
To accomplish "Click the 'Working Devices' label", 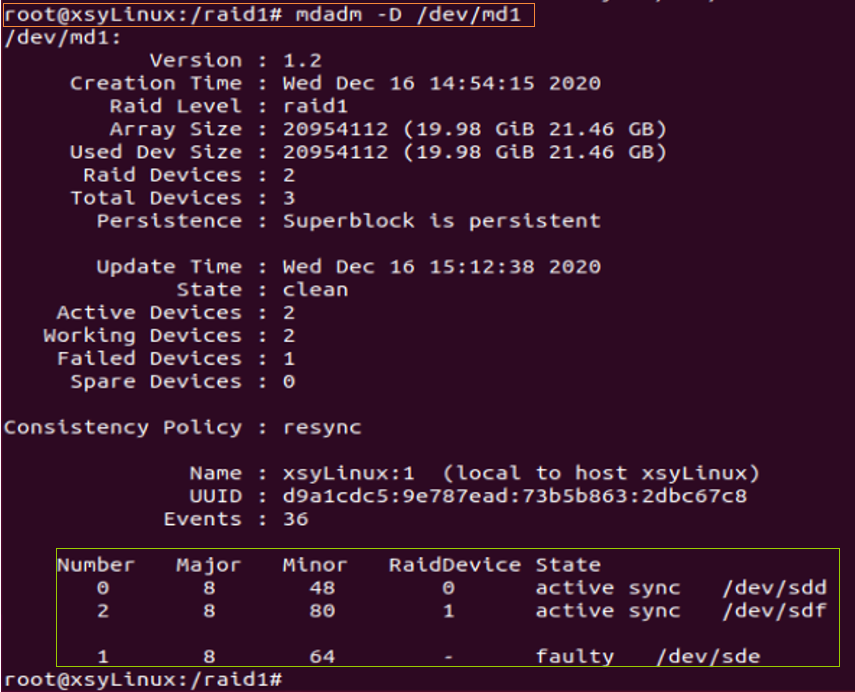I will [142, 336].
